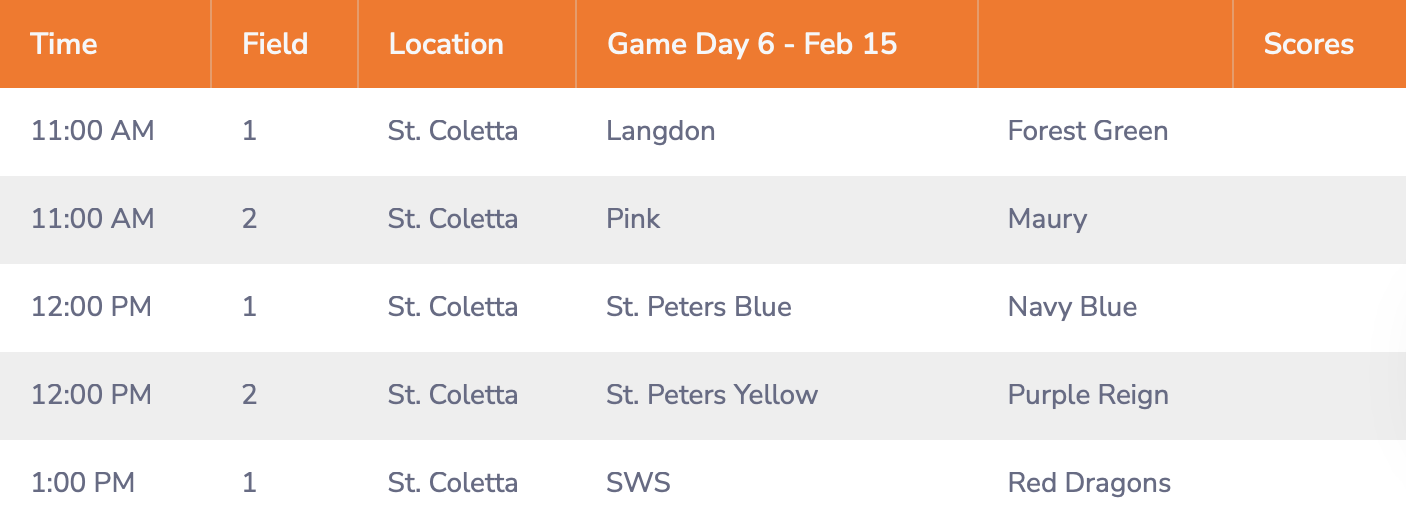1406x530 pixels.
Task: Click 12:00 PM in St. Peters Blue row
Action: tap(91, 307)
